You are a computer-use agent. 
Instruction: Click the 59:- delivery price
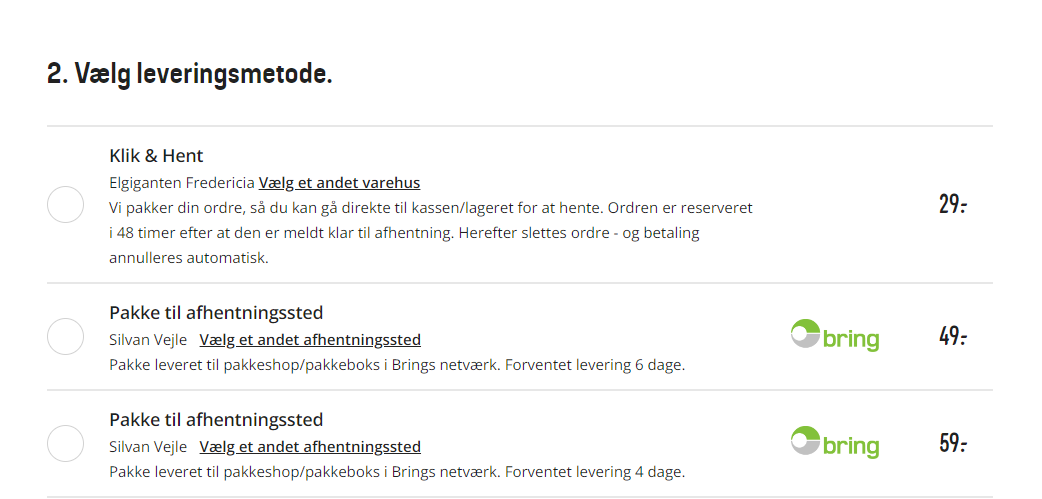[x=952, y=443]
